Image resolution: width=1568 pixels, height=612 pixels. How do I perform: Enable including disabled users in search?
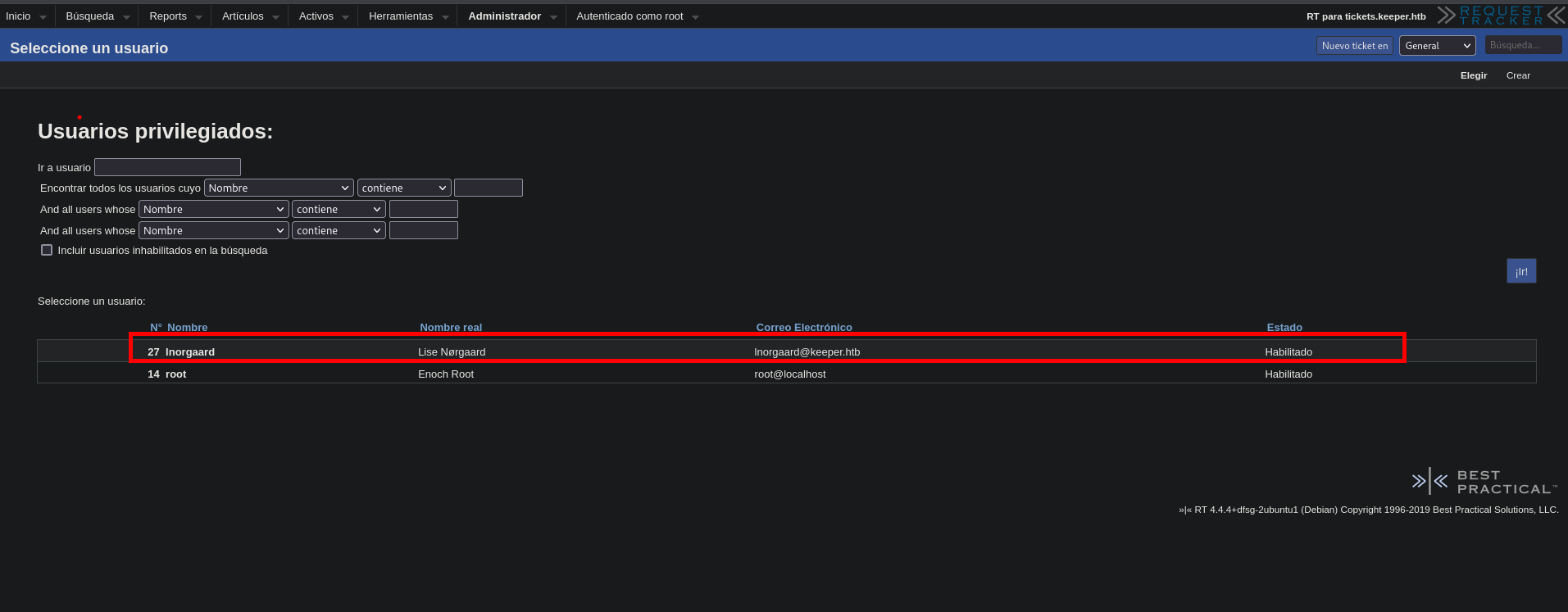tap(47, 251)
